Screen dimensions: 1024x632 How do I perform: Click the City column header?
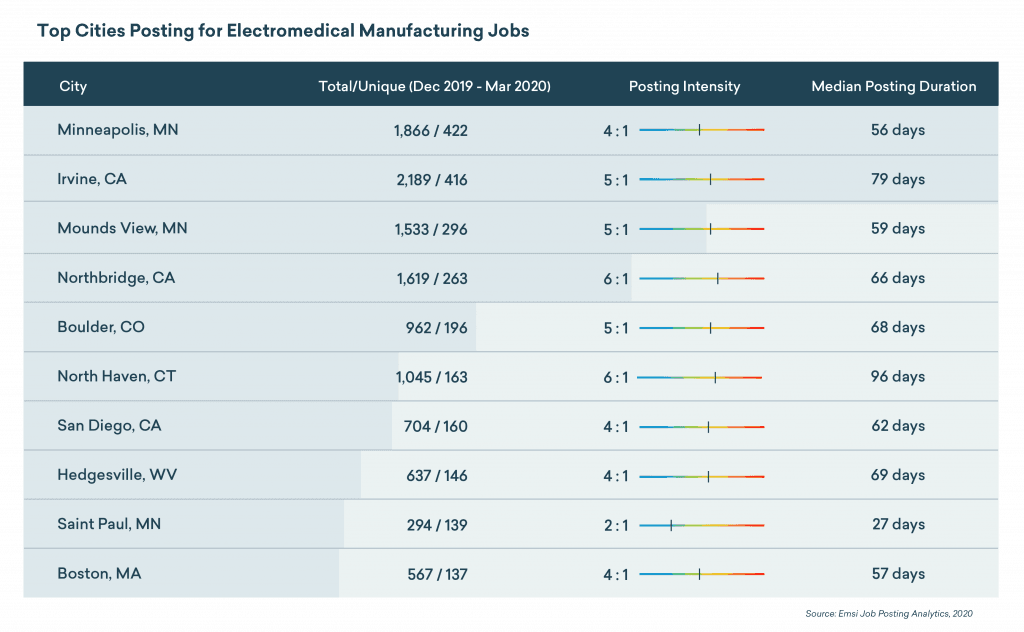73,87
